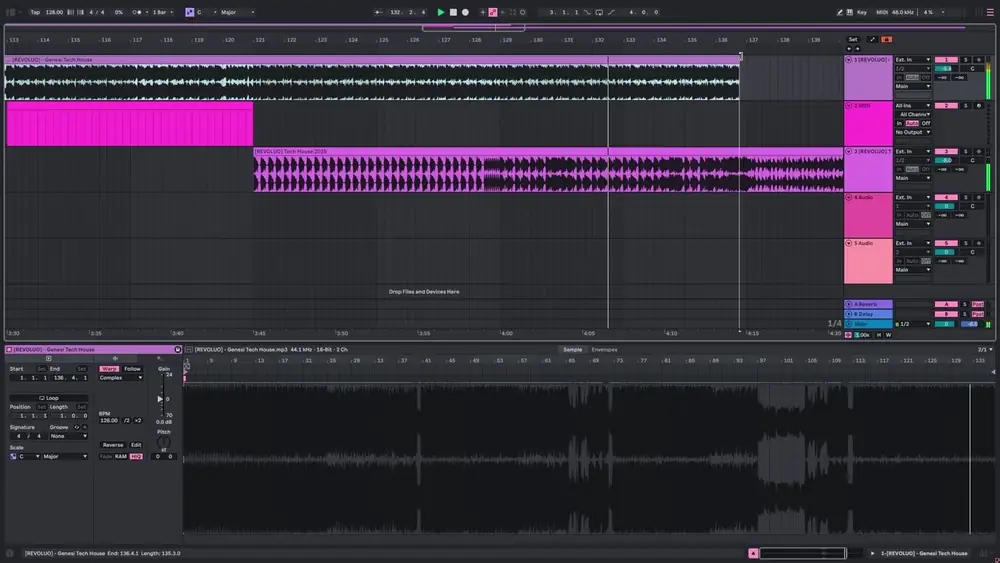Viewport: 1000px width, 563px height.
Task: Open the No Output dropdown on MIDI track
Action: [x=913, y=133]
